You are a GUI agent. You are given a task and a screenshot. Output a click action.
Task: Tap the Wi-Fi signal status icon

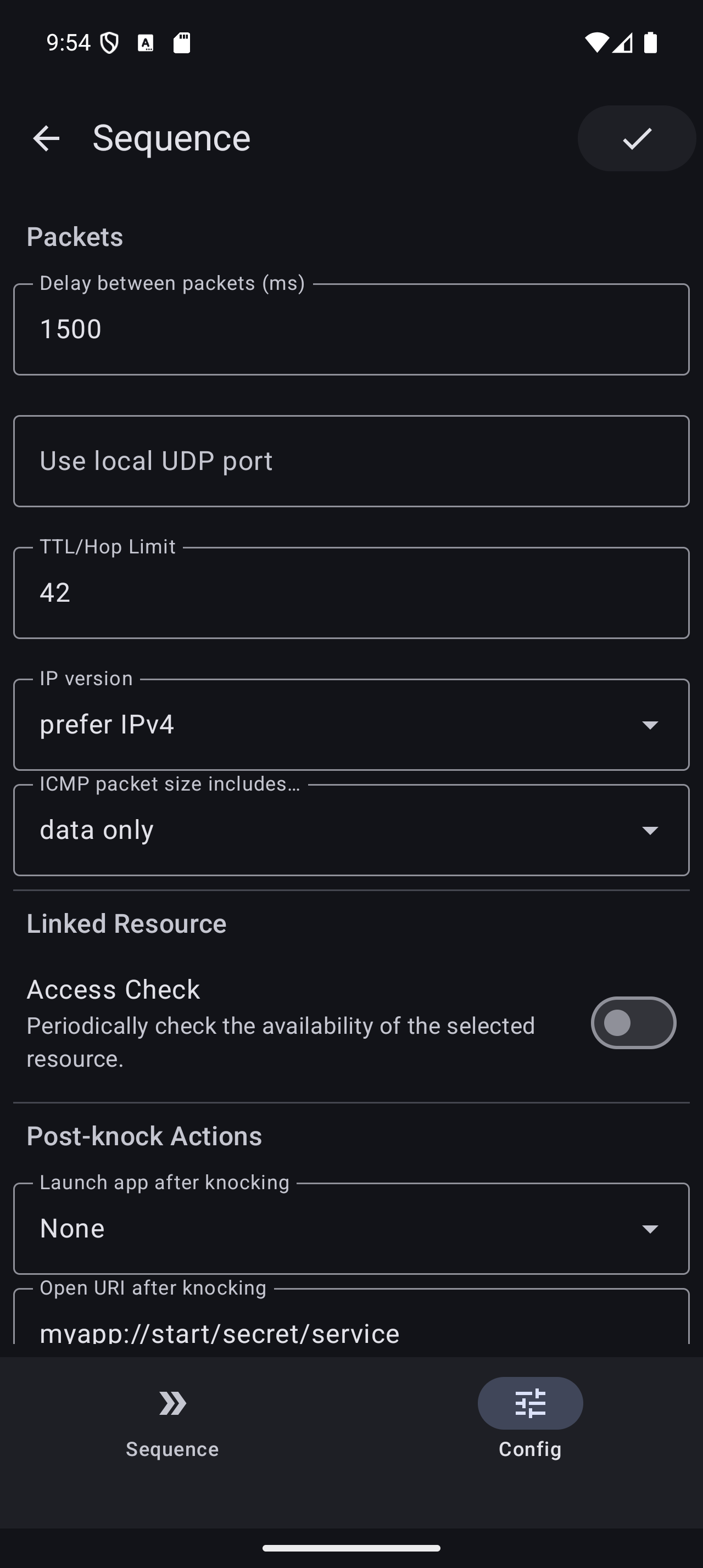click(x=596, y=43)
